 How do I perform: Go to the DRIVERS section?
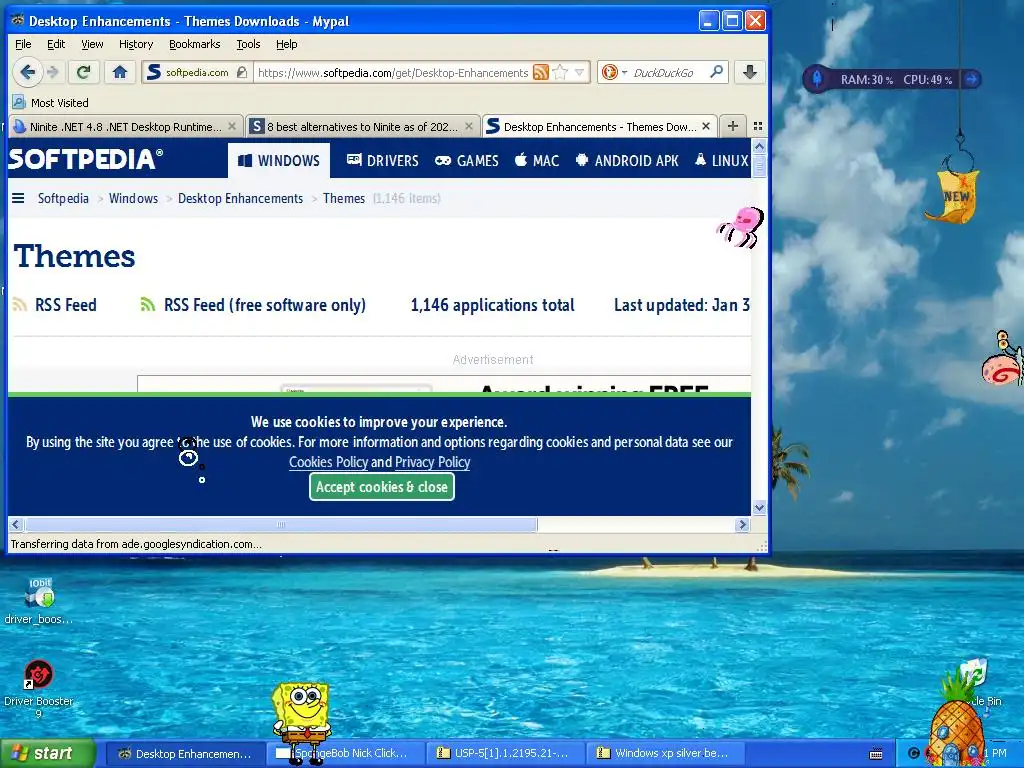(x=382, y=161)
